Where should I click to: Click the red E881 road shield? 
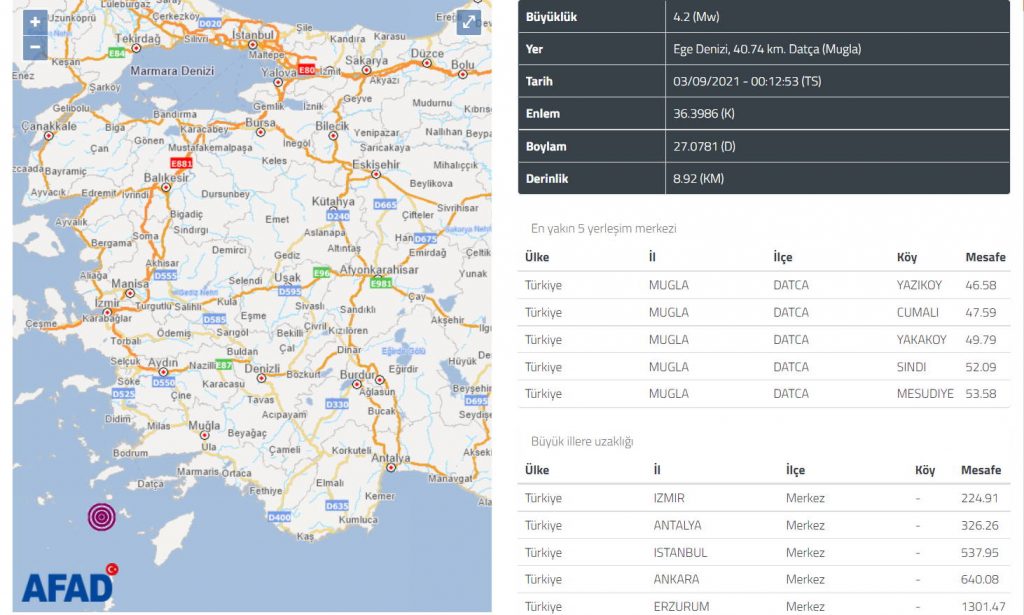181,162
